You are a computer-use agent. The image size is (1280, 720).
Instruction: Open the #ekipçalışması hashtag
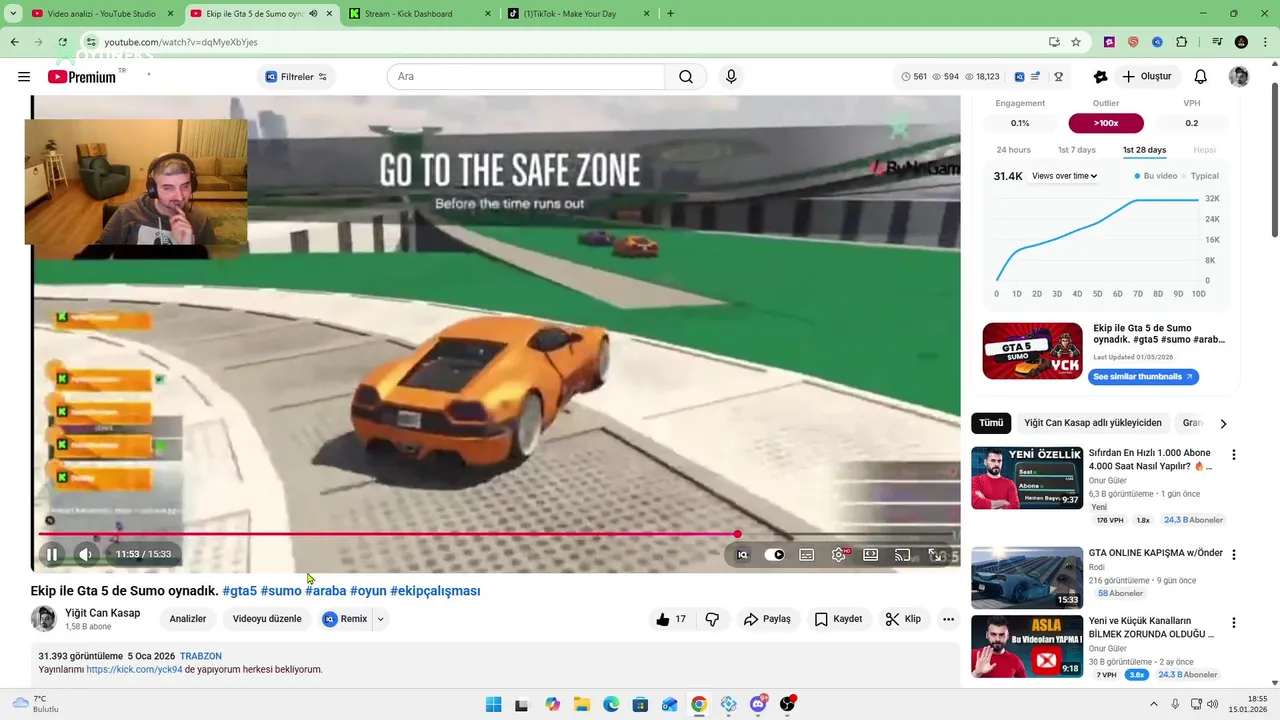[435, 591]
